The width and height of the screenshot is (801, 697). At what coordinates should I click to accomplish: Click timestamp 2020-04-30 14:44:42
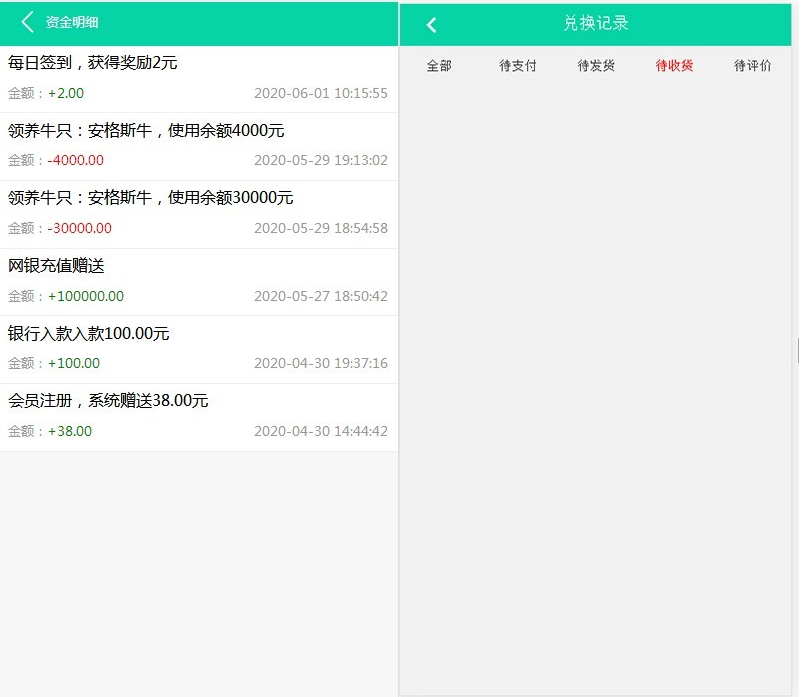[x=320, y=431]
